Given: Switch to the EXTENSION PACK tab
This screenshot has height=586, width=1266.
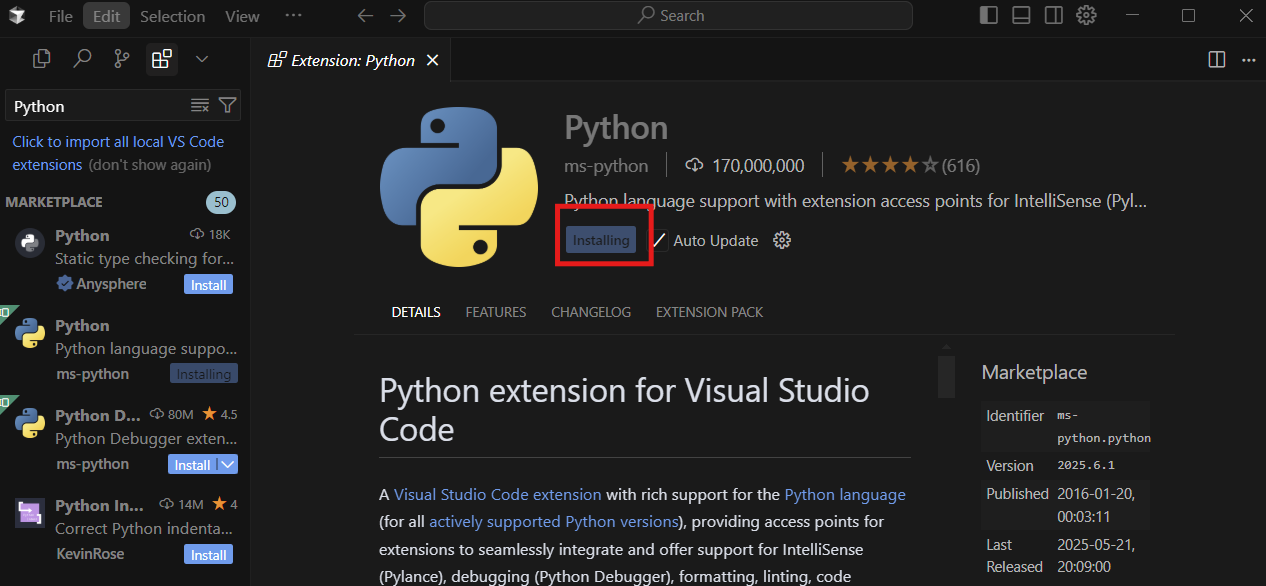Looking at the screenshot, I should (x=709, y=312).
